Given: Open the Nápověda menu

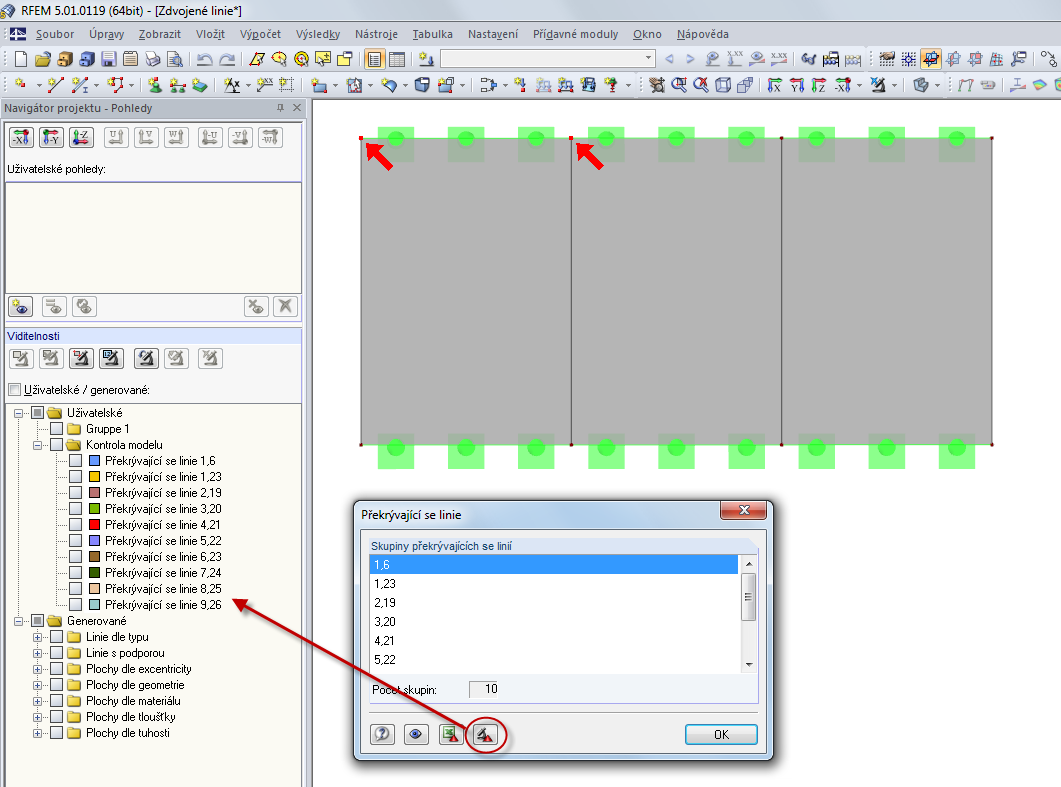Looking at the screenshot, I should tap(702, 34).
